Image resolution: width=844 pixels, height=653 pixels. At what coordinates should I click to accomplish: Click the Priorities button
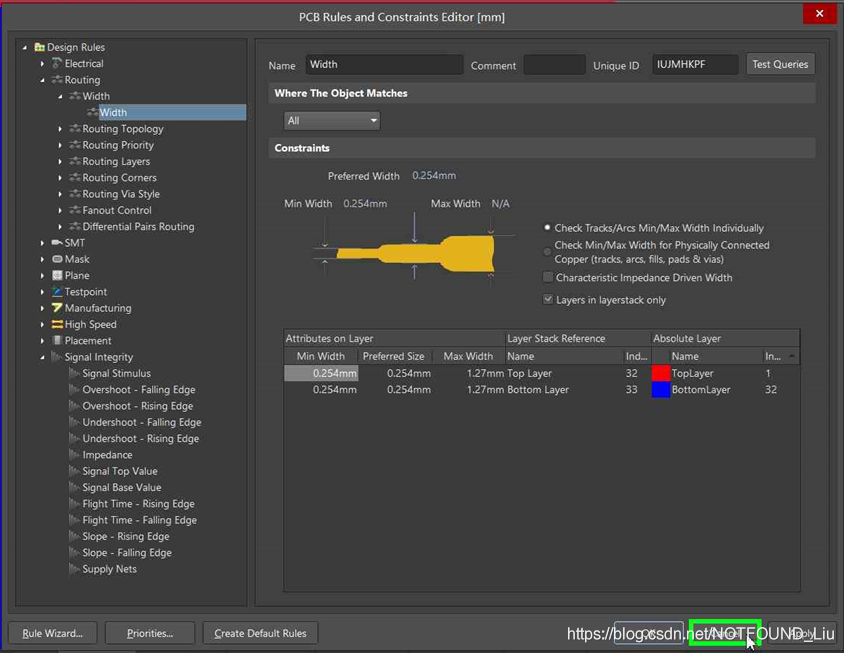point(150,633)
